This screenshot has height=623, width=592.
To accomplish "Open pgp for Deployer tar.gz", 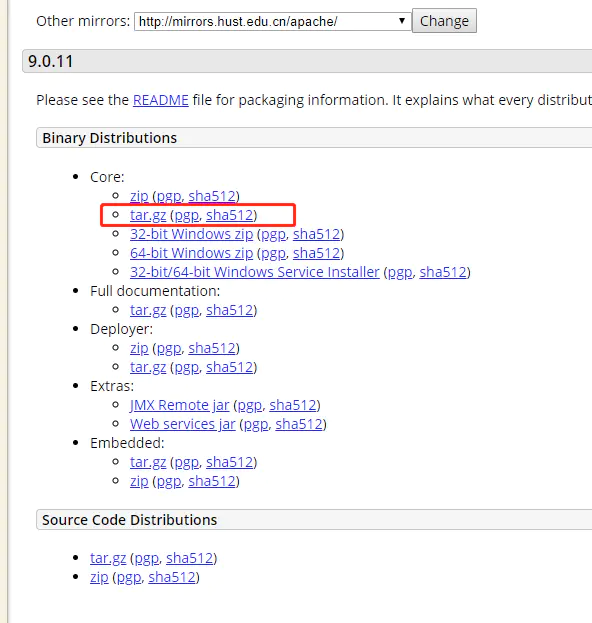I will [x=186, y=367].
